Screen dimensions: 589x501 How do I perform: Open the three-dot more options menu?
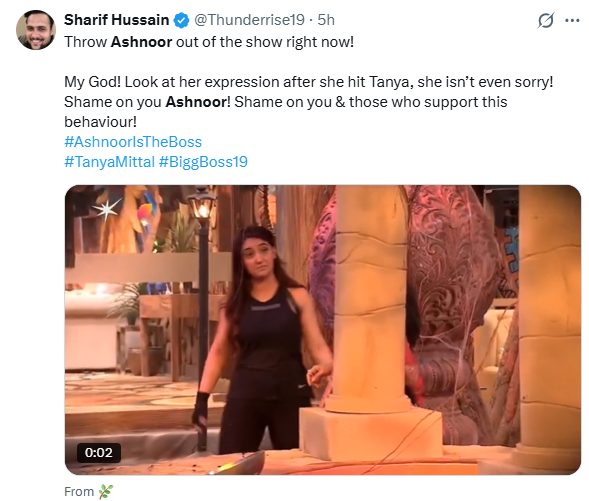point(572,21)
